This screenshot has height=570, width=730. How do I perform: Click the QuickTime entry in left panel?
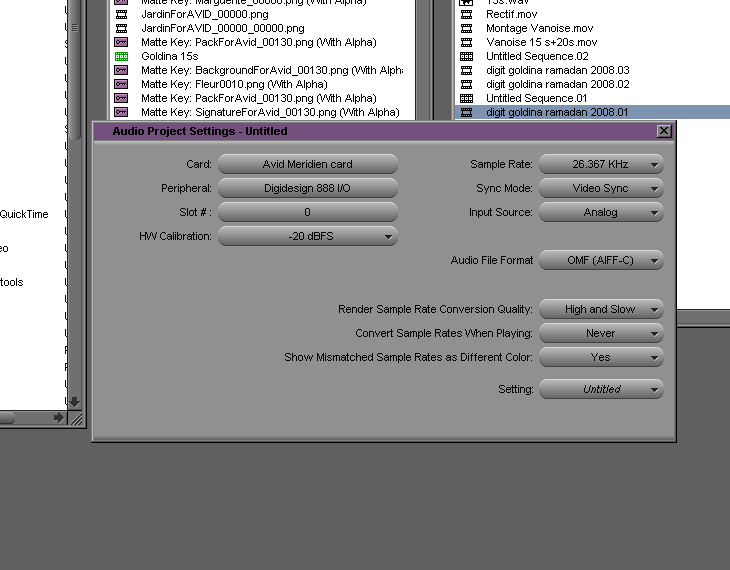tap(24, 214)
